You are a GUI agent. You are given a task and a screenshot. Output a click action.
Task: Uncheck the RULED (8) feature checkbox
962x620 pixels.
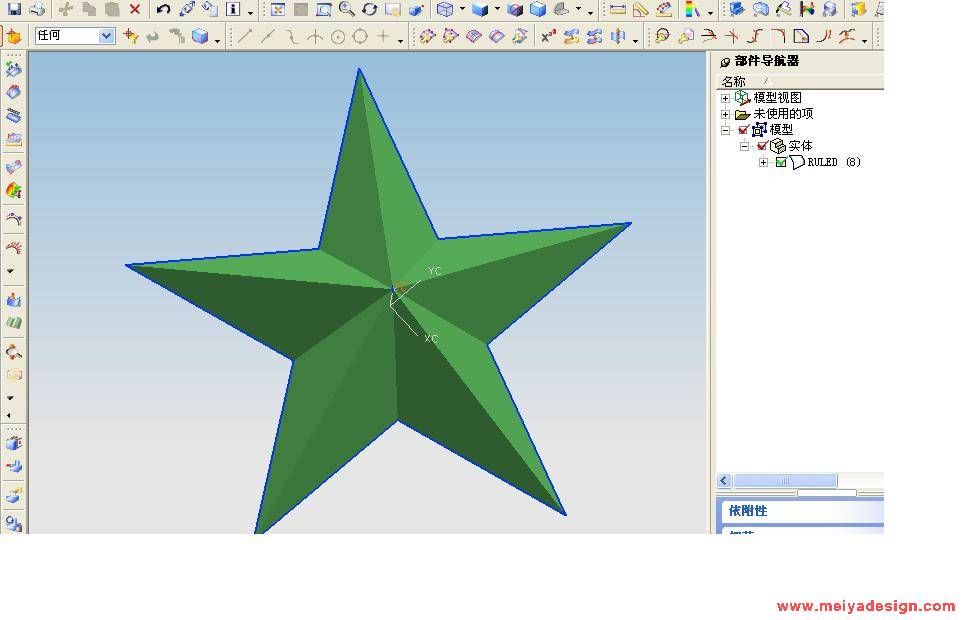[781, 162]
